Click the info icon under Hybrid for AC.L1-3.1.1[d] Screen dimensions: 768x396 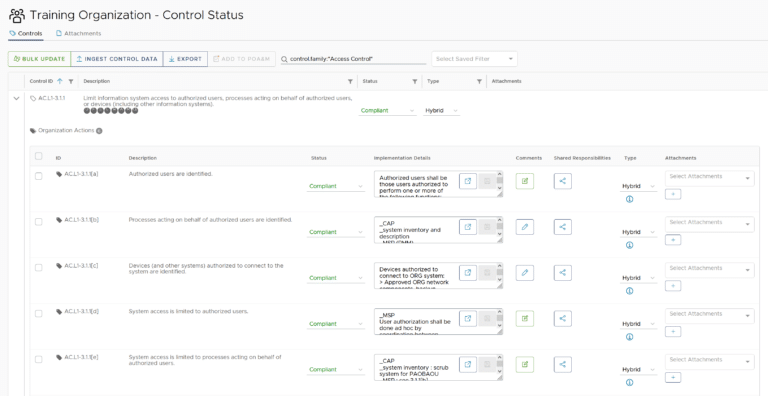pyautogui.click(x=630, y=337)
